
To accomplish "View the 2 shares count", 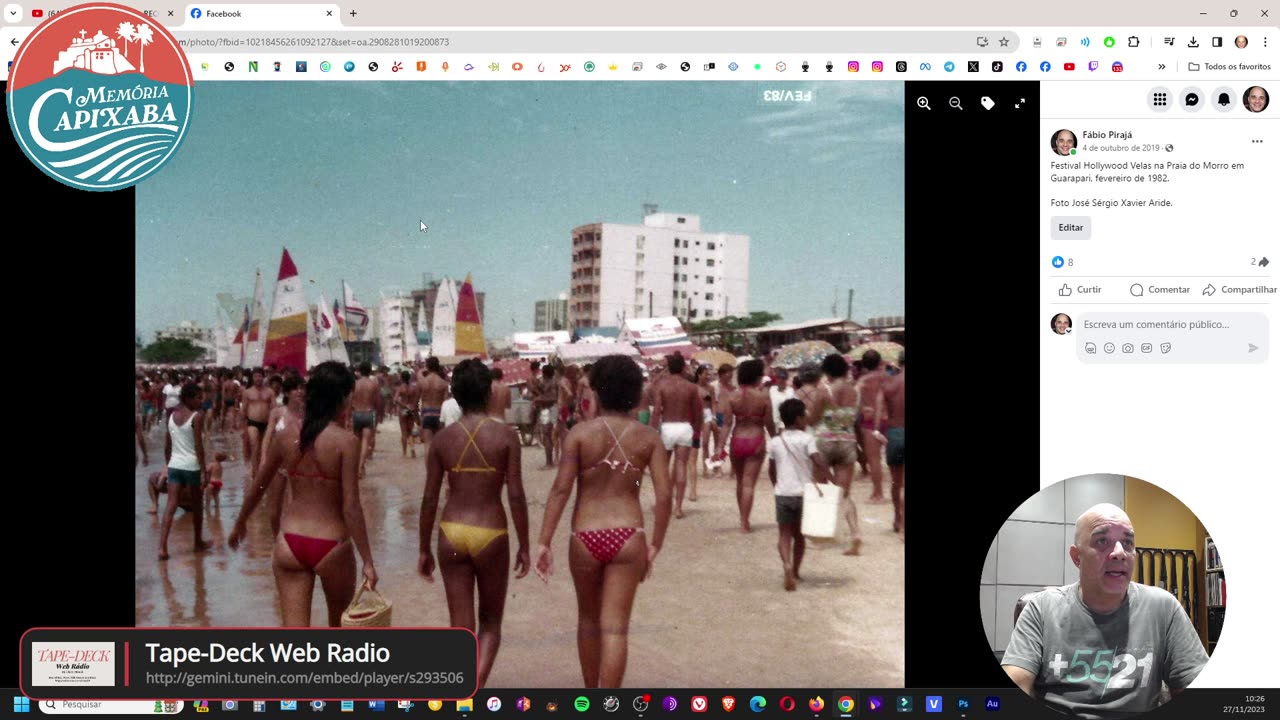I will 1259,262.
